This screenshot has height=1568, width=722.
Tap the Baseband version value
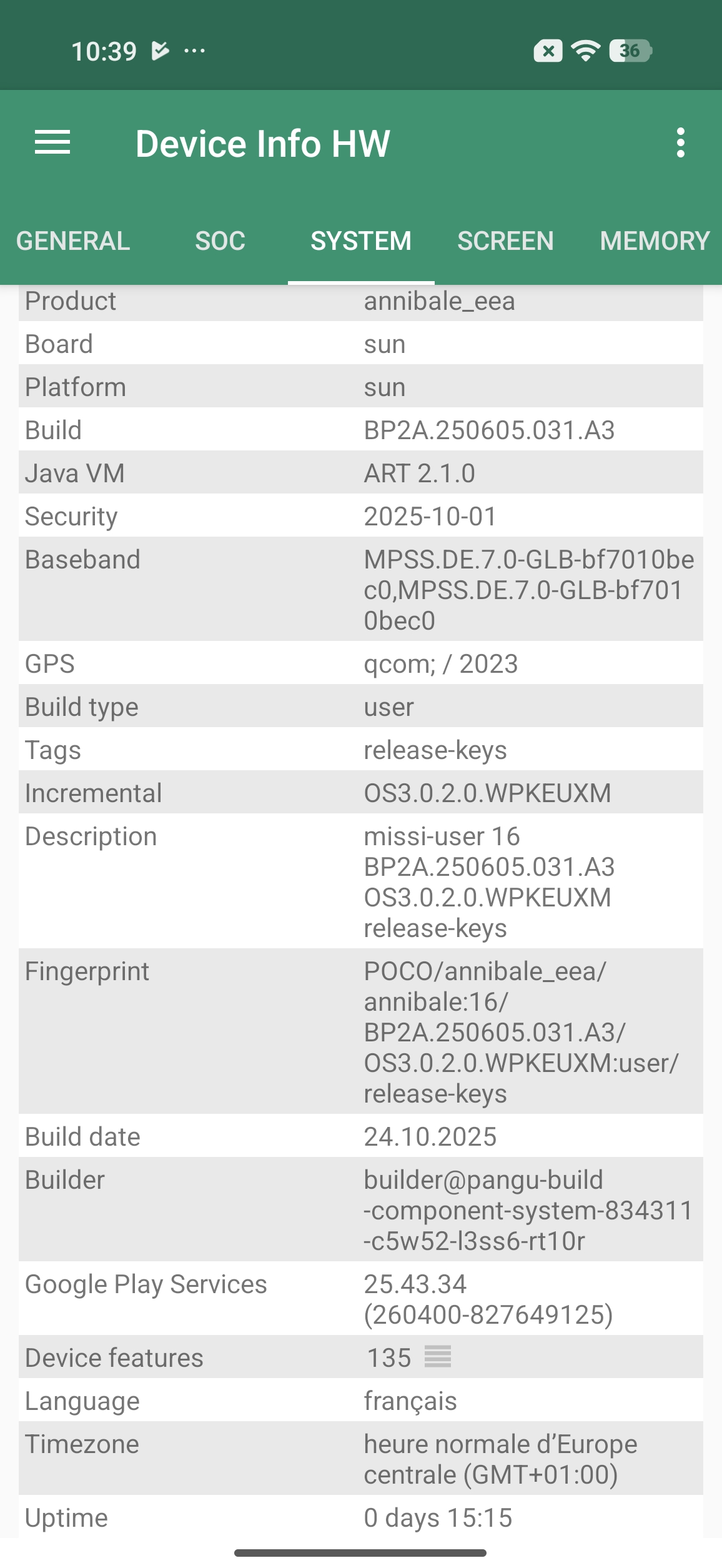(528, 590)
